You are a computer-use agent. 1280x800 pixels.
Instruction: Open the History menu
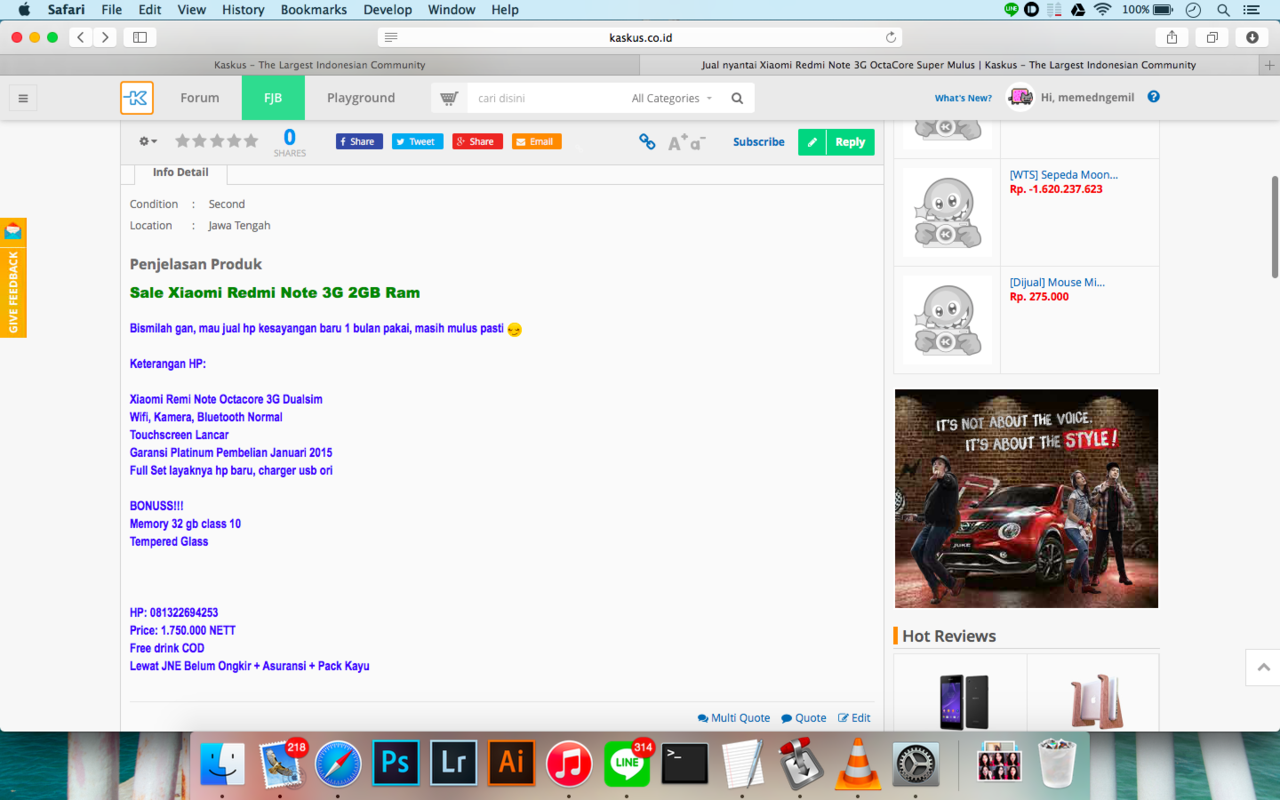tap(243, 10)
